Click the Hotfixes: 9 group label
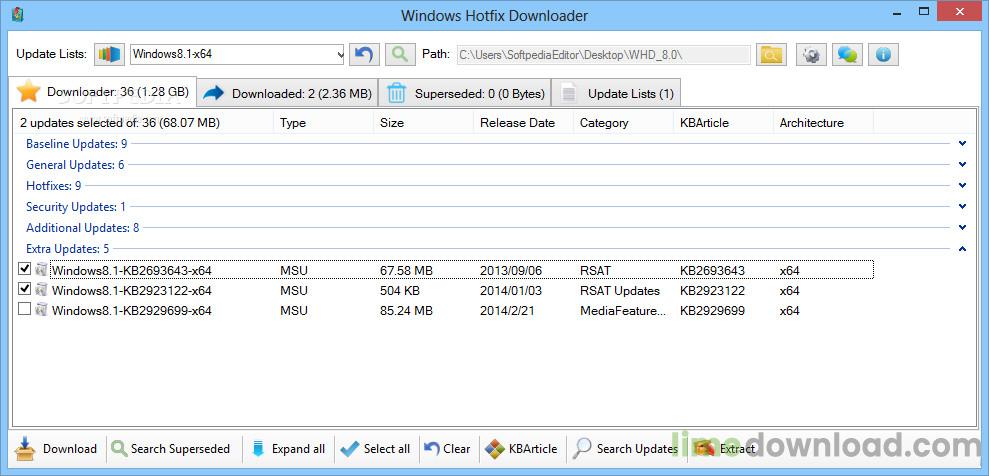989x476 pixels. click(x=54, y=185)
